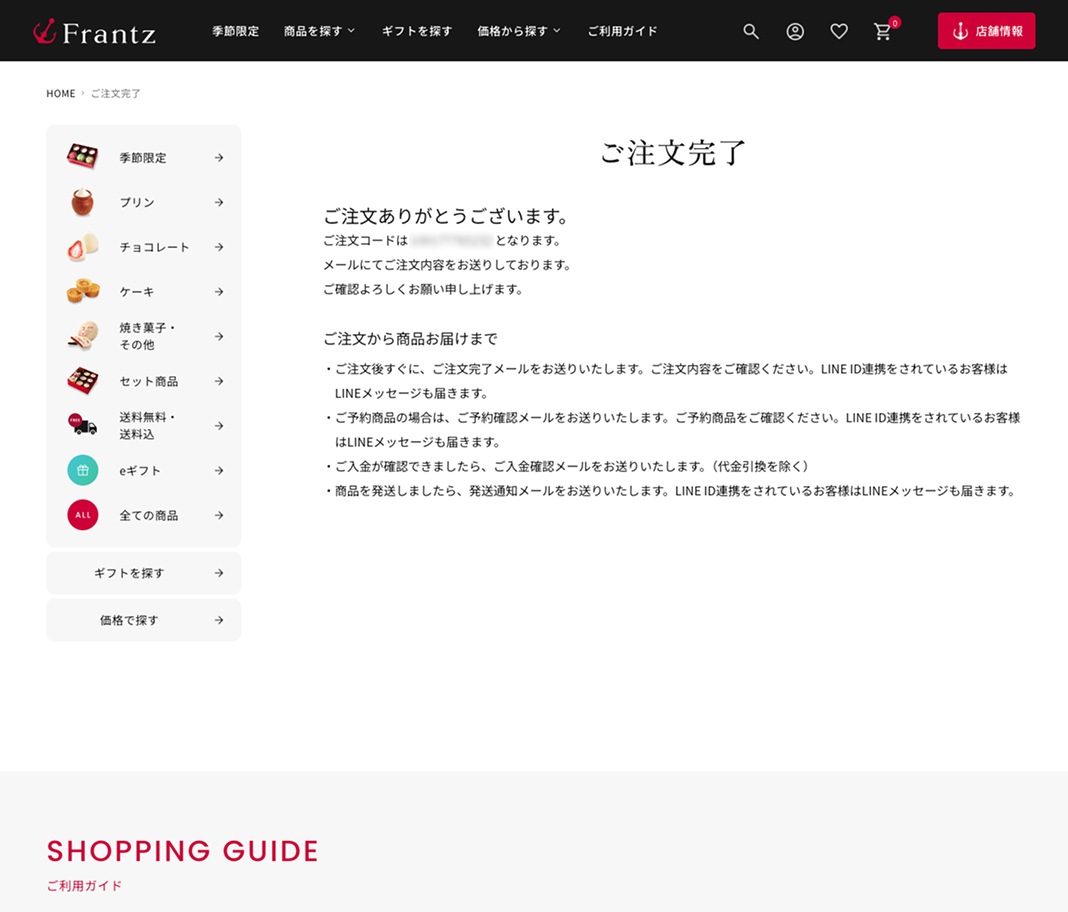Screen dimensions: 1068x912
Task: Click the sidebar 価格で探す button
Action: (x=144, y=620)
